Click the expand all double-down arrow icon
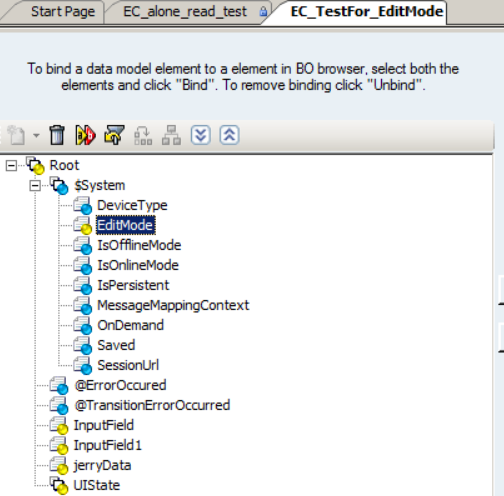 tap(201, 135)
